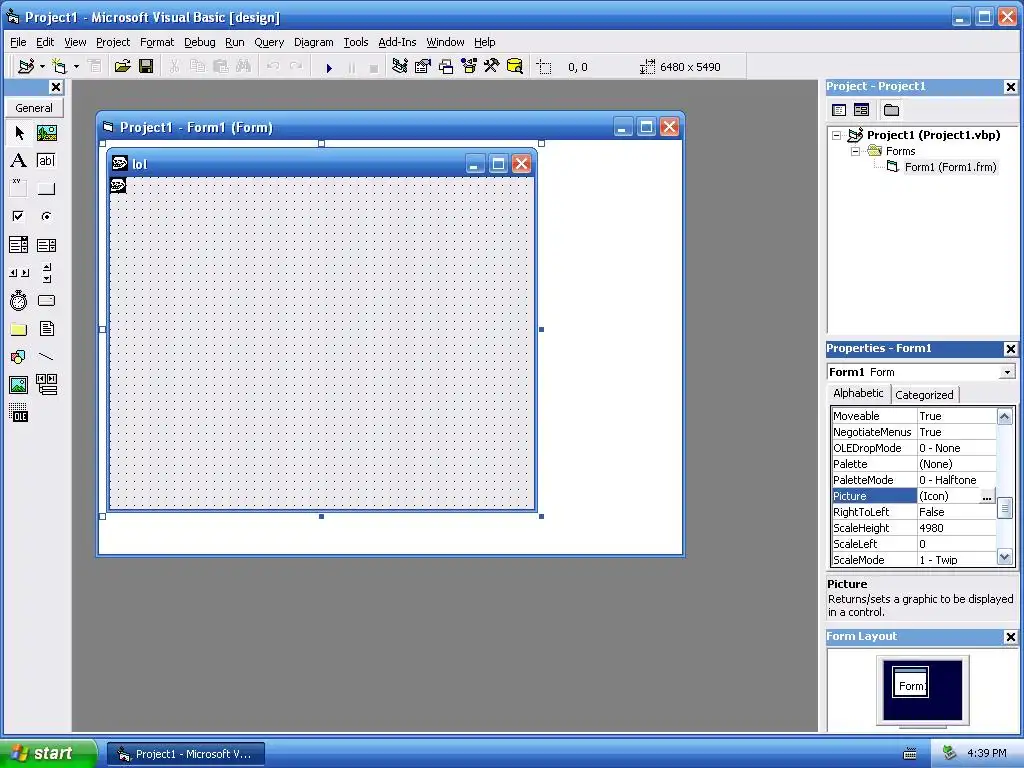Click the Open Project toolbar icon

click(122, 67)
